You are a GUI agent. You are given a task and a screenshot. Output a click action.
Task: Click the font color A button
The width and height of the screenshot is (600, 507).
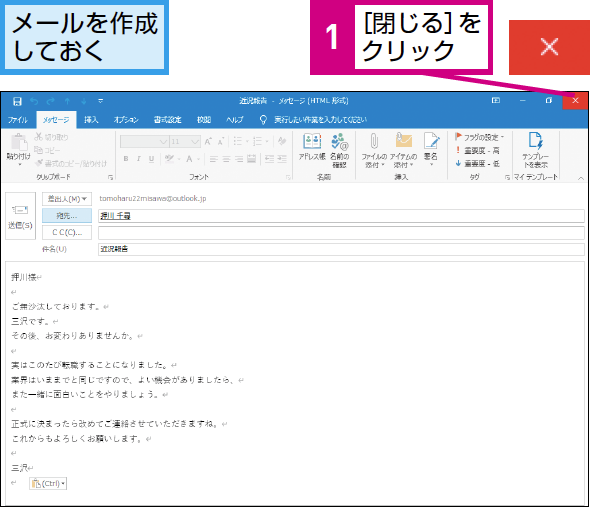(189, 159)
